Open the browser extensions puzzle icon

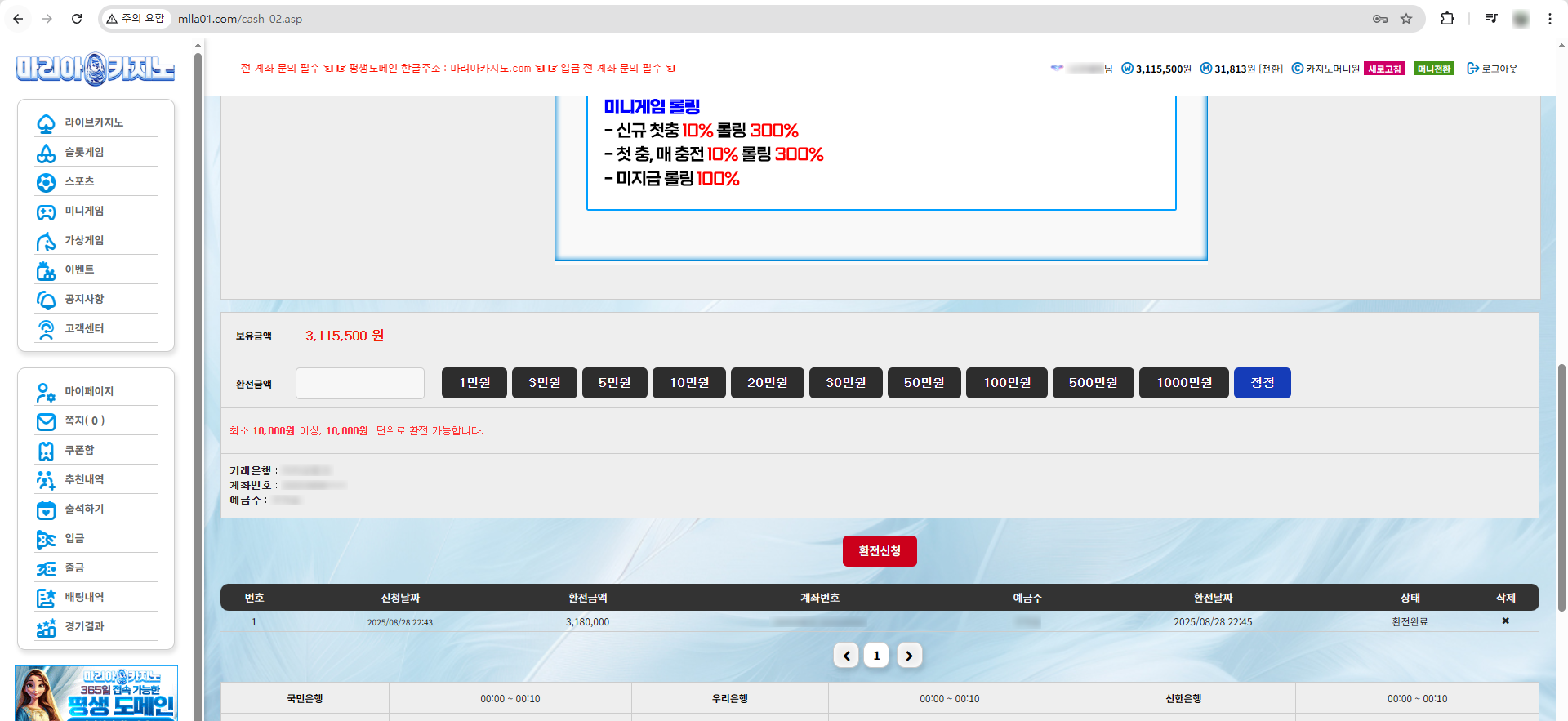(1447, 19)
